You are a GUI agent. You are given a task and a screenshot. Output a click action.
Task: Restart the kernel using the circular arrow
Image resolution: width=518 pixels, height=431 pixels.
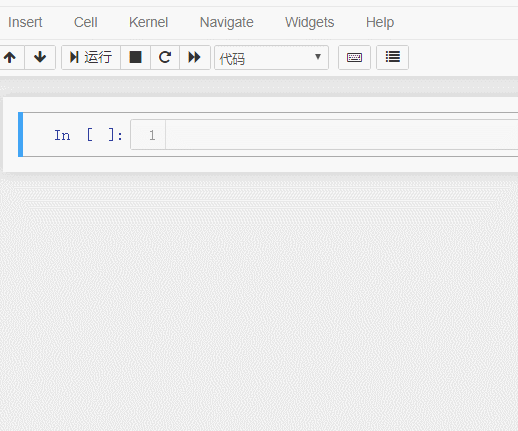(165, 57)
